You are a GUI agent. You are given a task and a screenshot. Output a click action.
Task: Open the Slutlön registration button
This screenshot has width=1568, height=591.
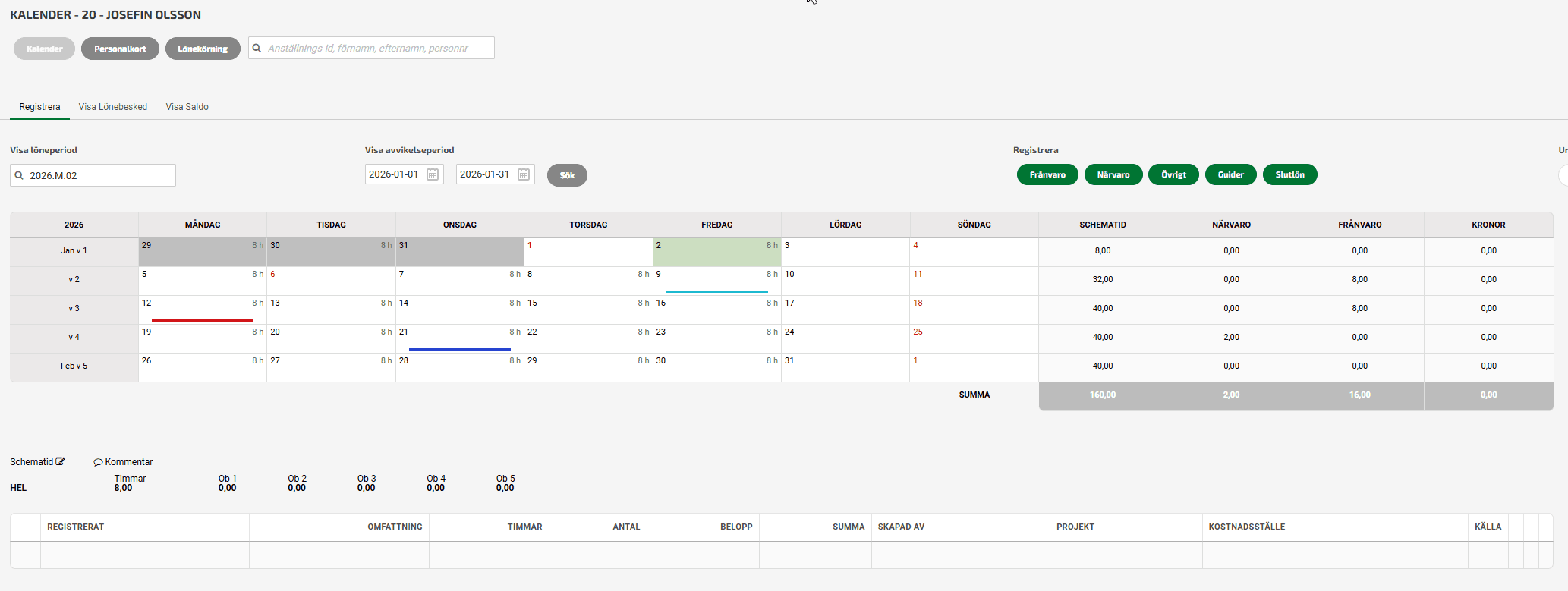(x=1289, y=175)
